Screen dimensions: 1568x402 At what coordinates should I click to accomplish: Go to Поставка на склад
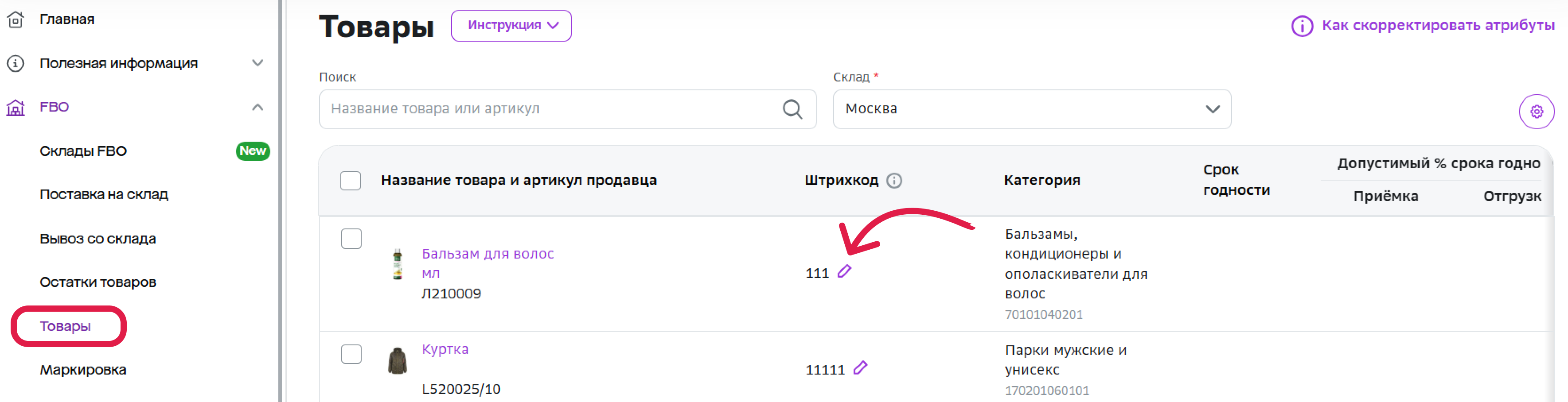point(103,195)
